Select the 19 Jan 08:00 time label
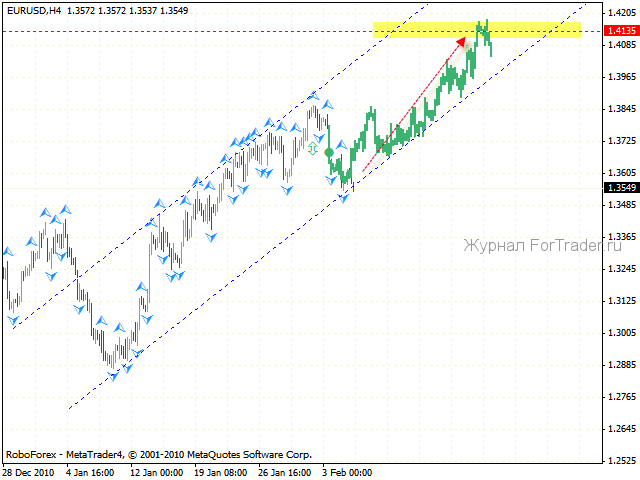 click(x=220, y=472)
